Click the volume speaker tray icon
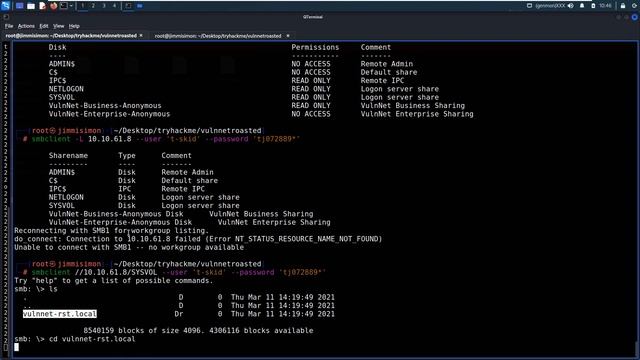Viewport: 640px width, 360px height. click(571, 6)
